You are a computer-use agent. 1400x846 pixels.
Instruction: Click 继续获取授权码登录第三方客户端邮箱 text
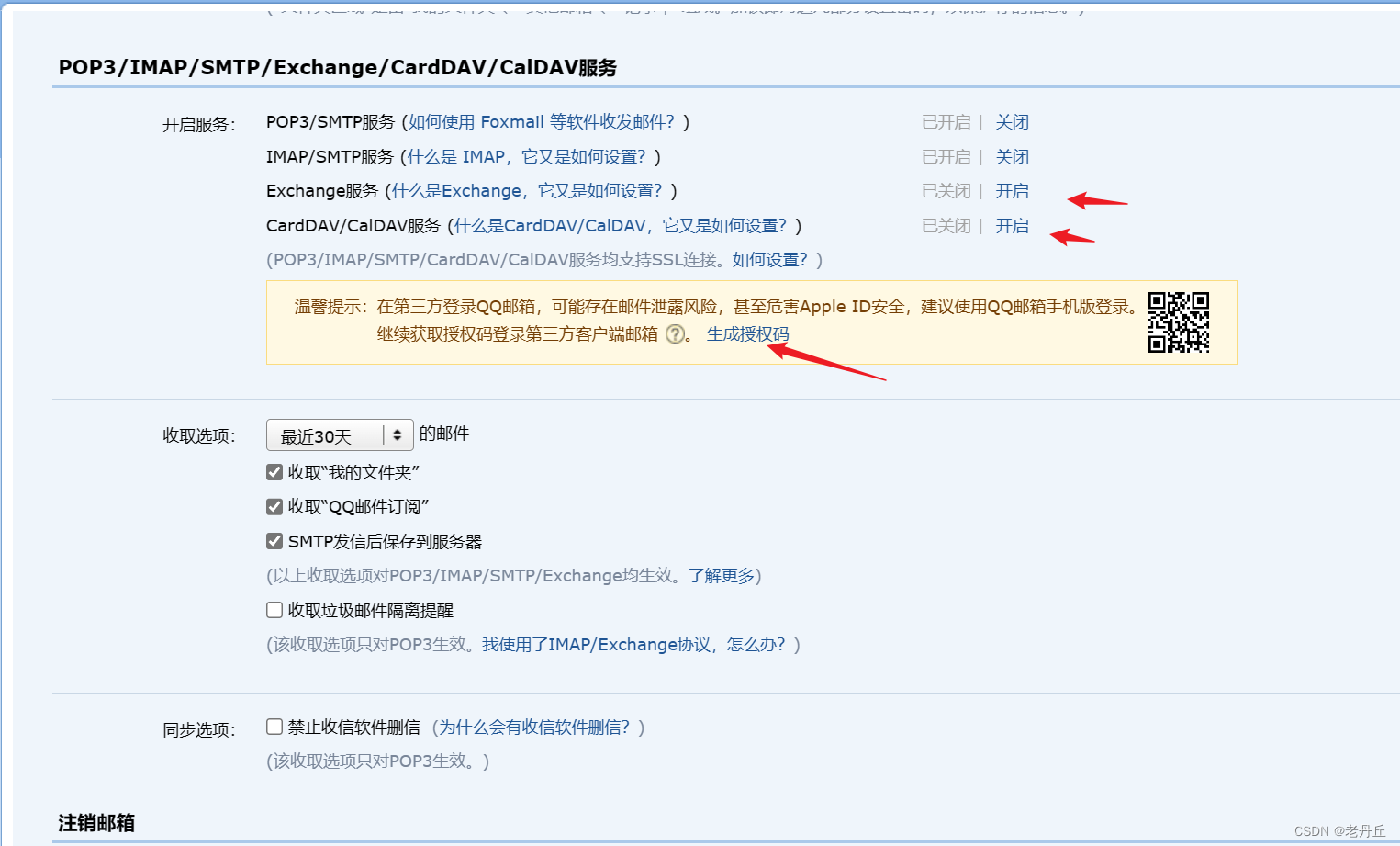(517, 334)
